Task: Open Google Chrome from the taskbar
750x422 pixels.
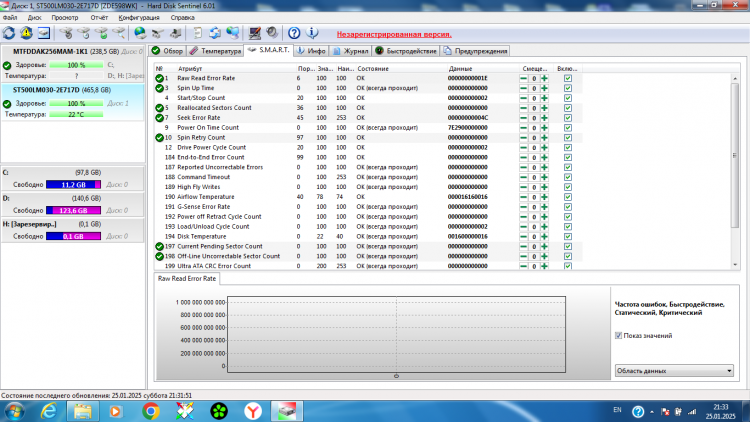Action: pos(151,411)
